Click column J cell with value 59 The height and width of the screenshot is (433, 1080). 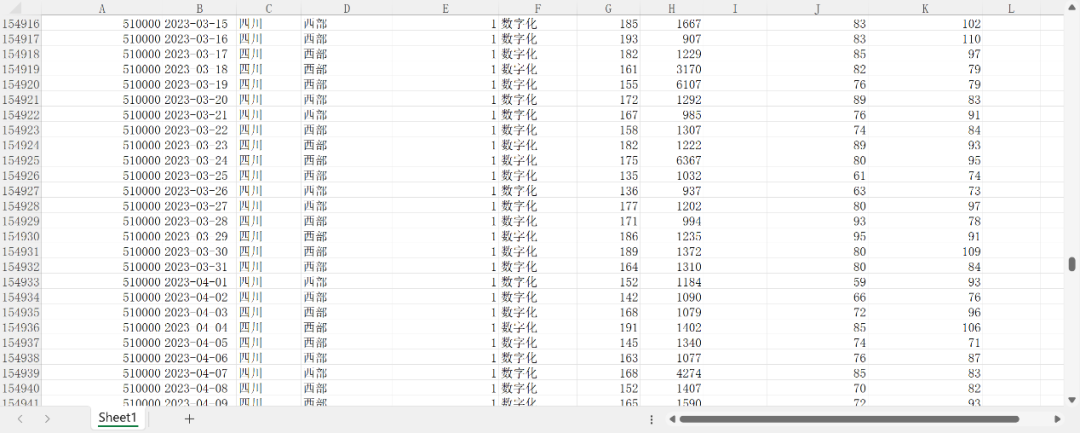tap(818, 282)
